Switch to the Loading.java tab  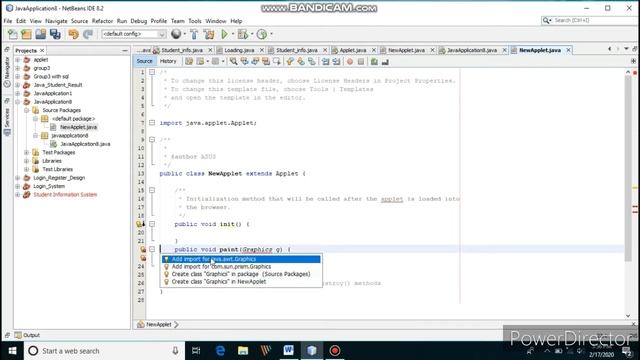tap(239, 50)
